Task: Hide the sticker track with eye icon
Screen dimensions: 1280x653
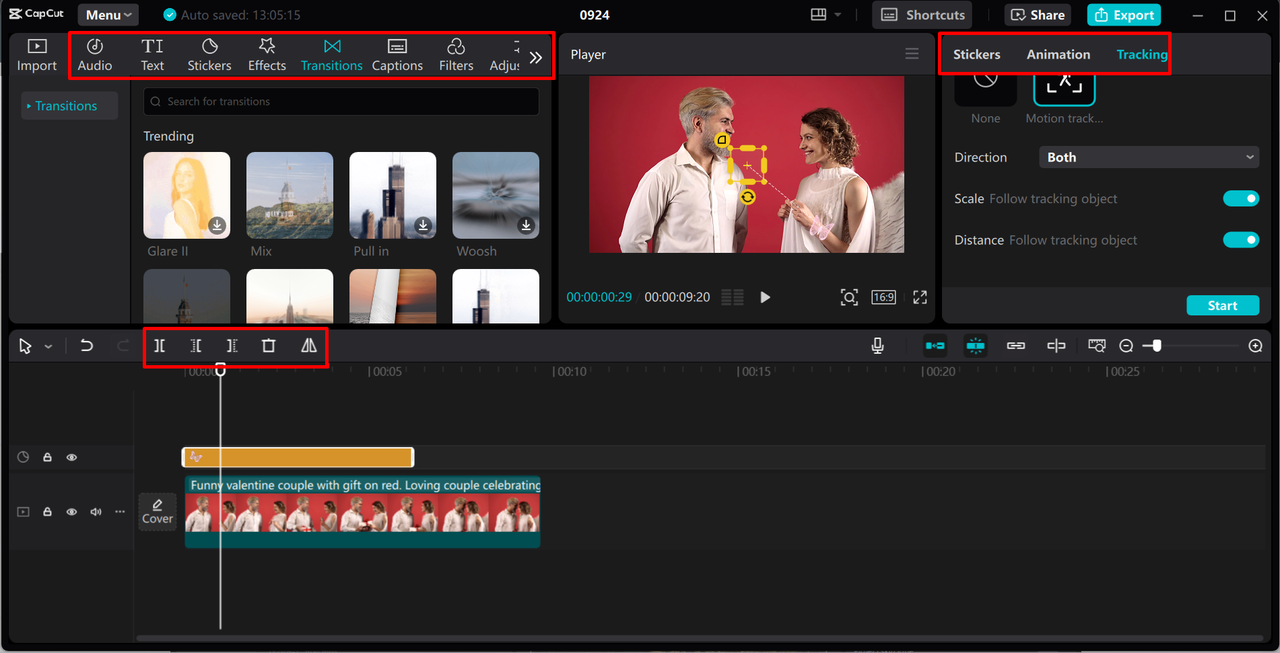Action: tap(72, 457)
